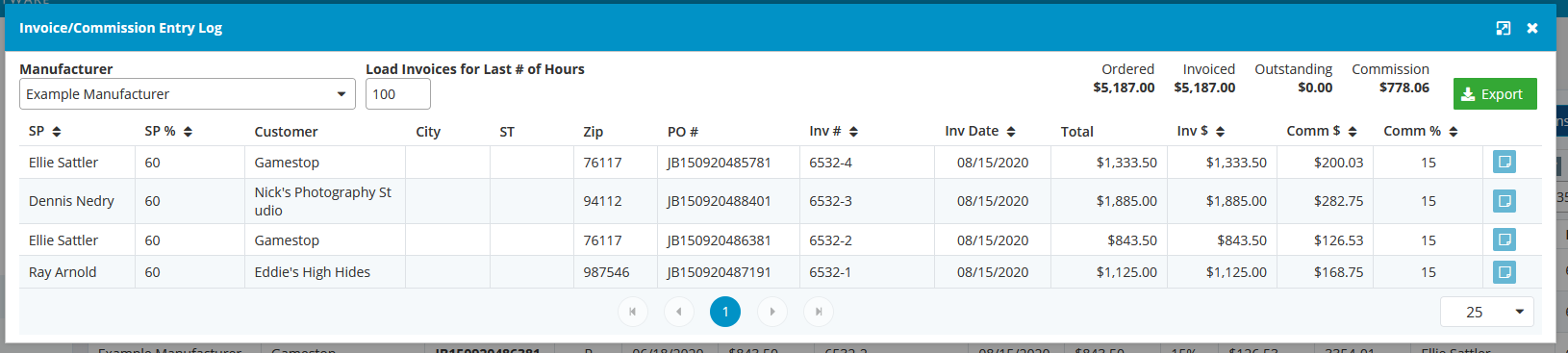Close the Invoice/Commission Entry Log dialog
1568x353 pixels.
click(1532, 28)
